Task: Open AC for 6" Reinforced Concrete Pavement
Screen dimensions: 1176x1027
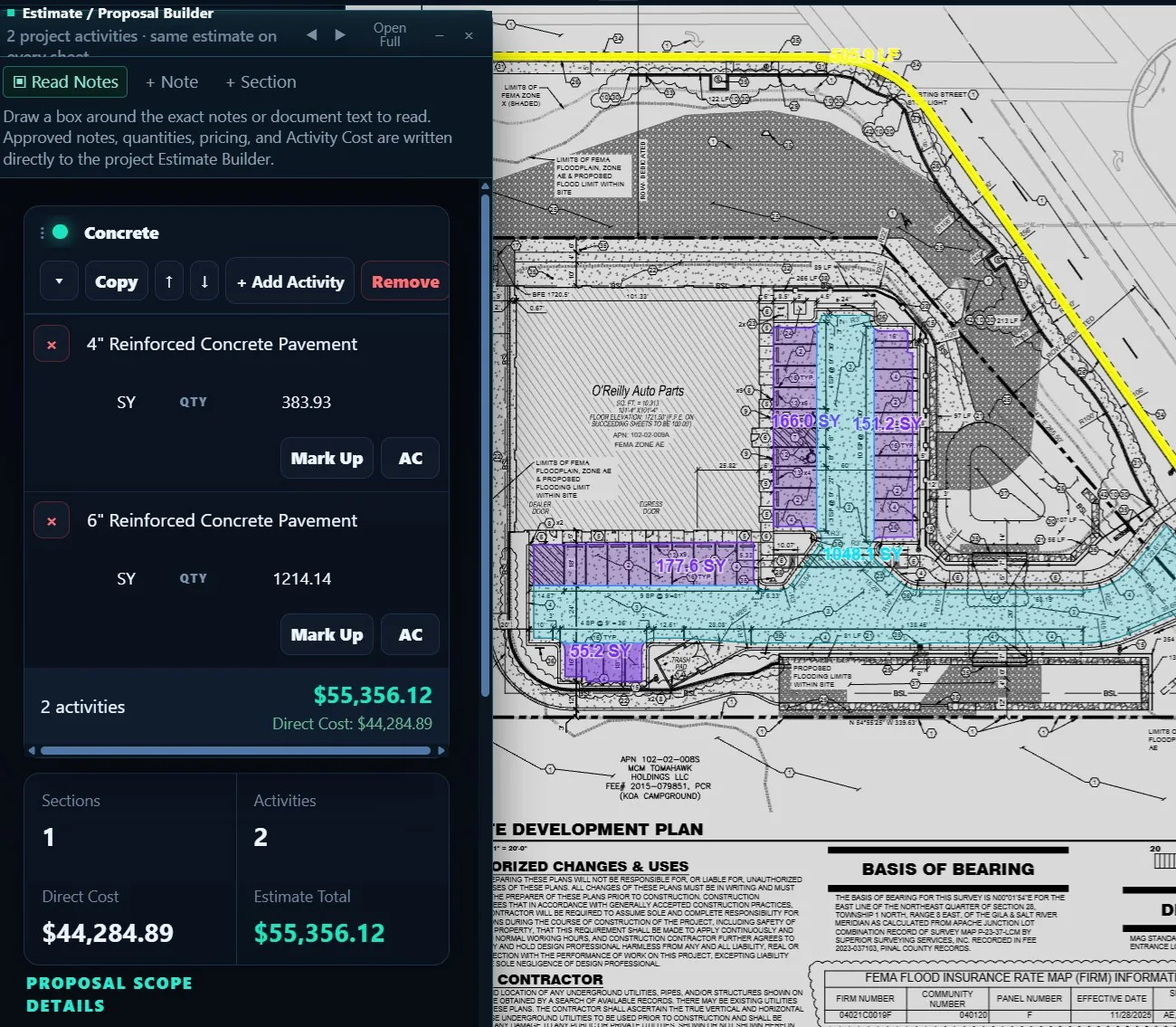Action: [x=411, y=634]
